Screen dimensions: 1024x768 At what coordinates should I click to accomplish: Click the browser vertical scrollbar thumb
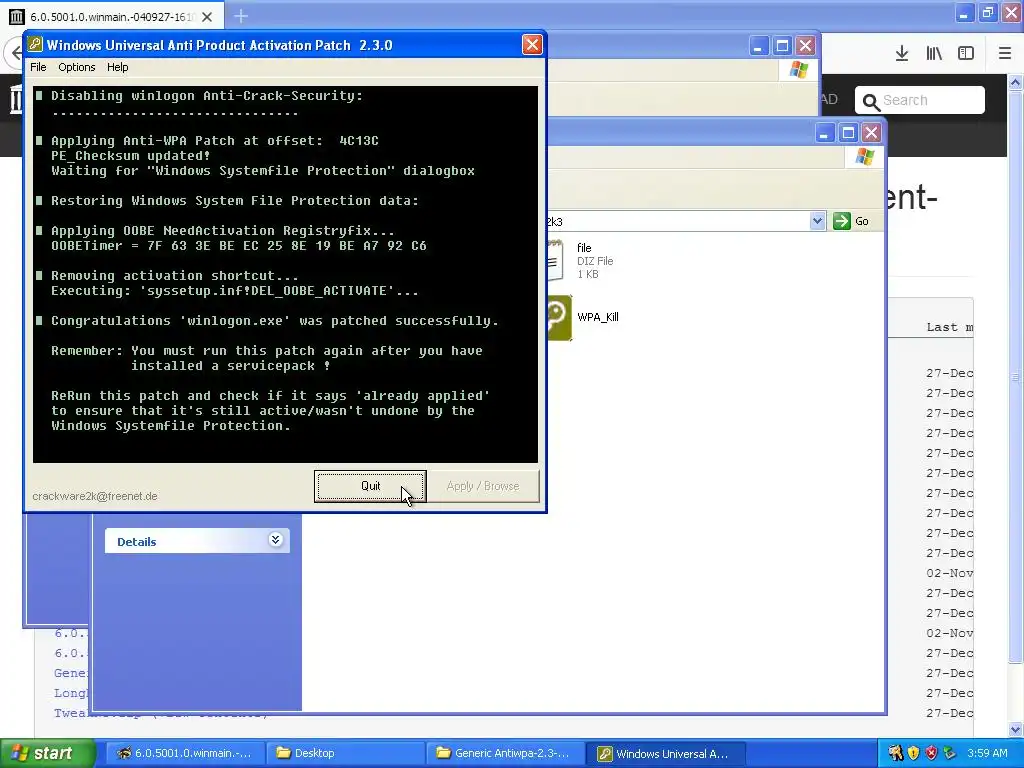point(1016,377)
